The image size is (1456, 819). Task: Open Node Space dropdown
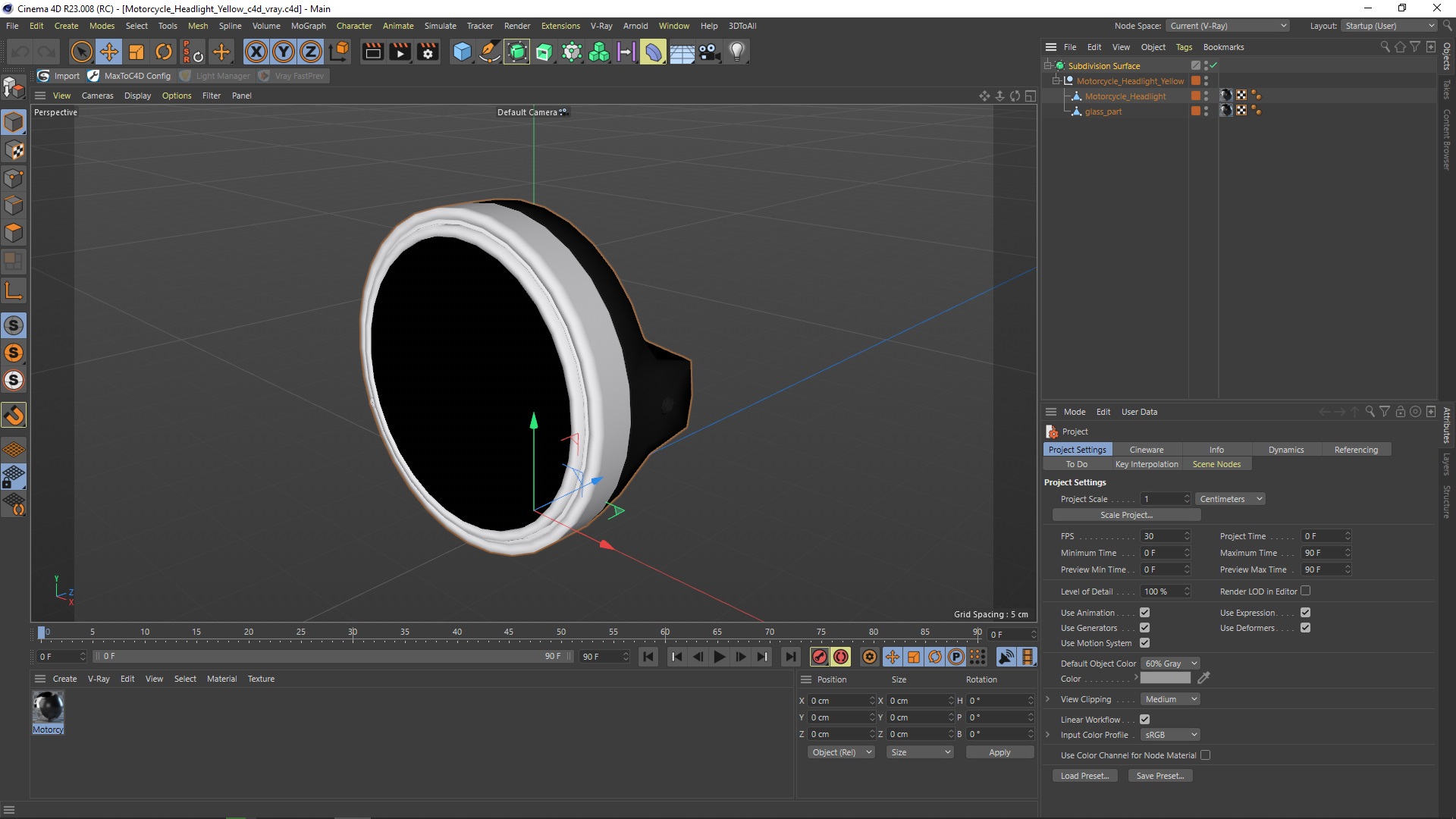pyautogui.click(x=1228, y=26)
